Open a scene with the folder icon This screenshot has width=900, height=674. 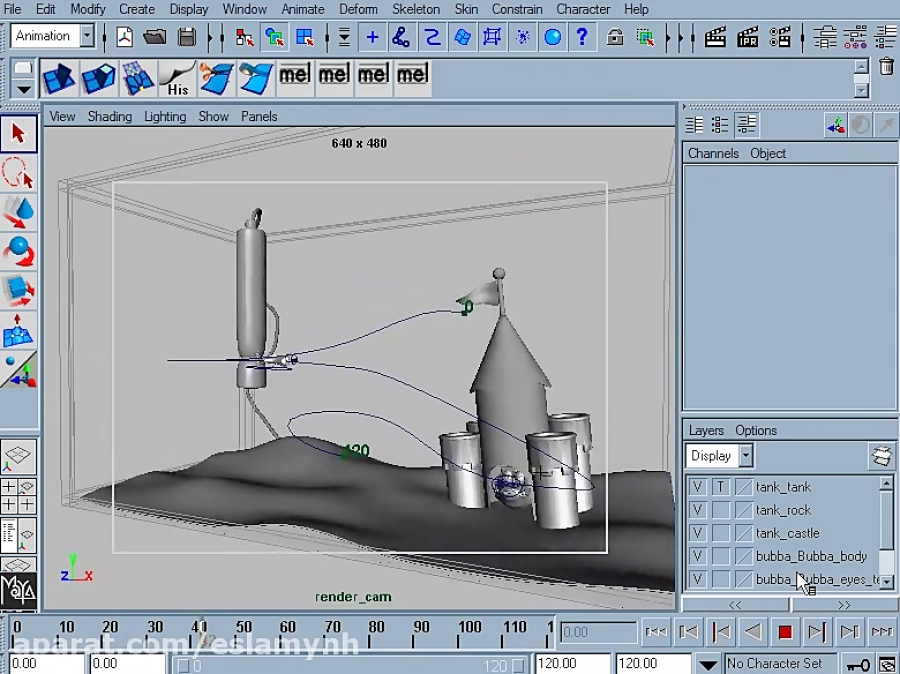(155, 36)
